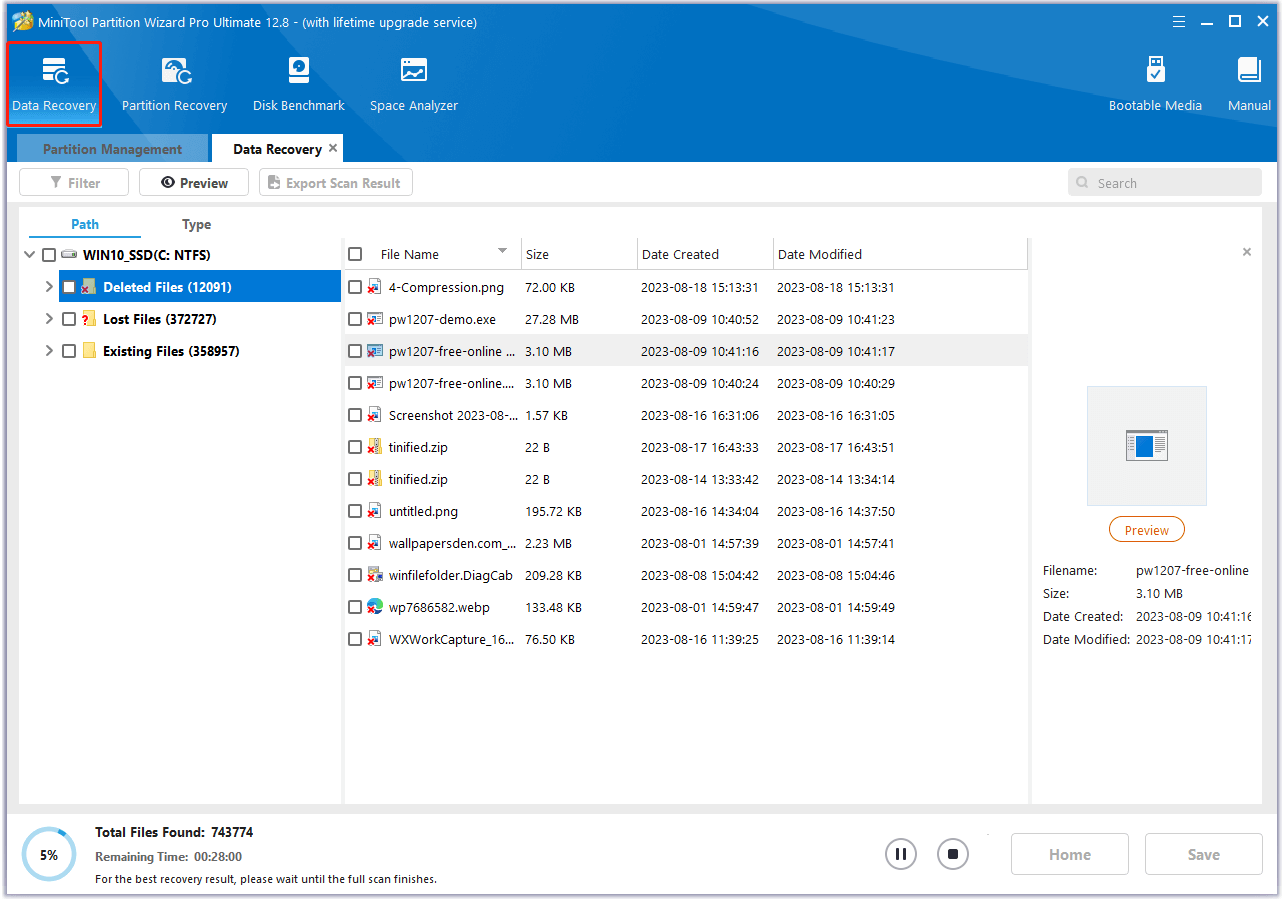The image size is (1284, 900).
Task: Click the wallpapersden.com file icon
Action: 375,543
